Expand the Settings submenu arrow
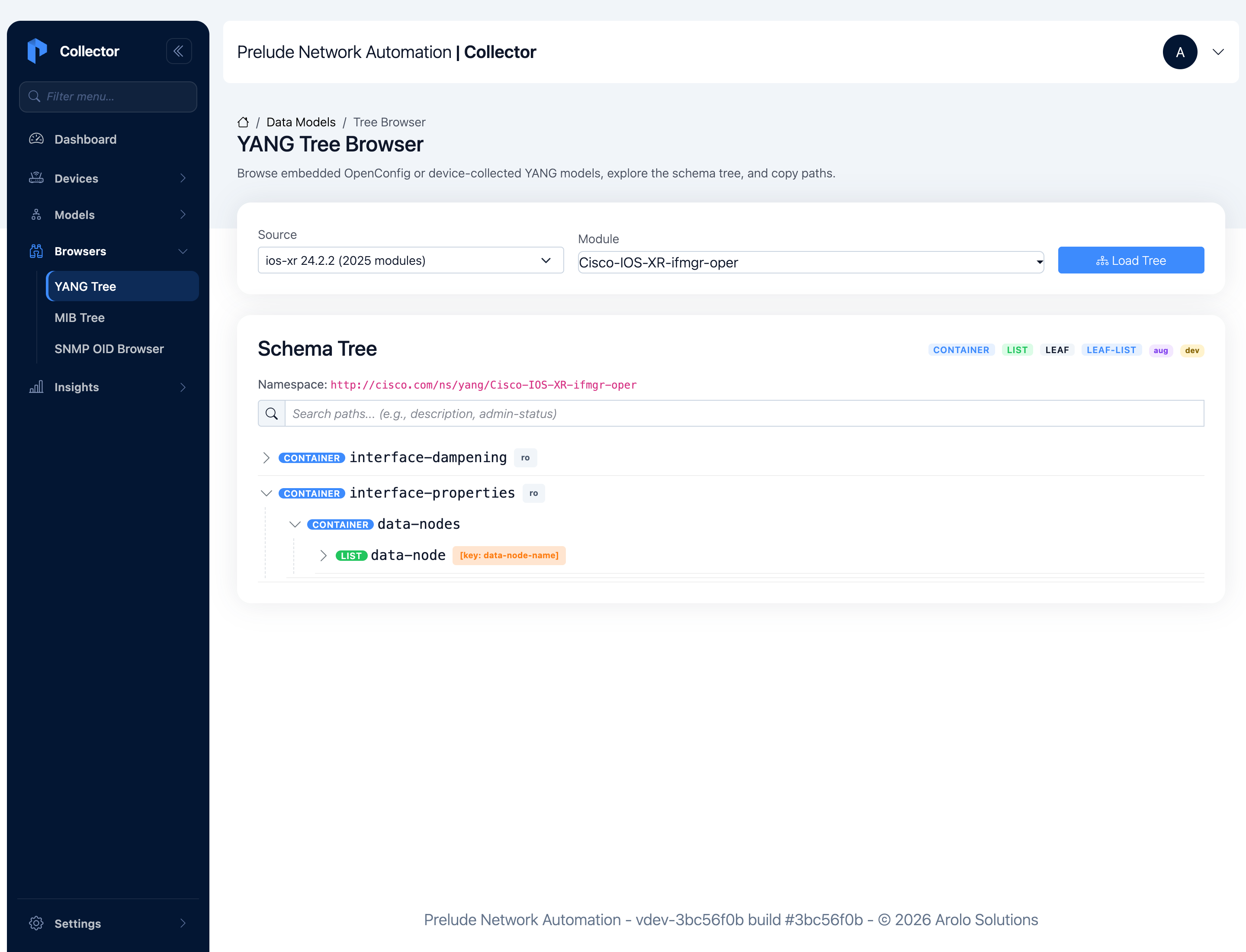1246x952 pixels. point(183,923)
